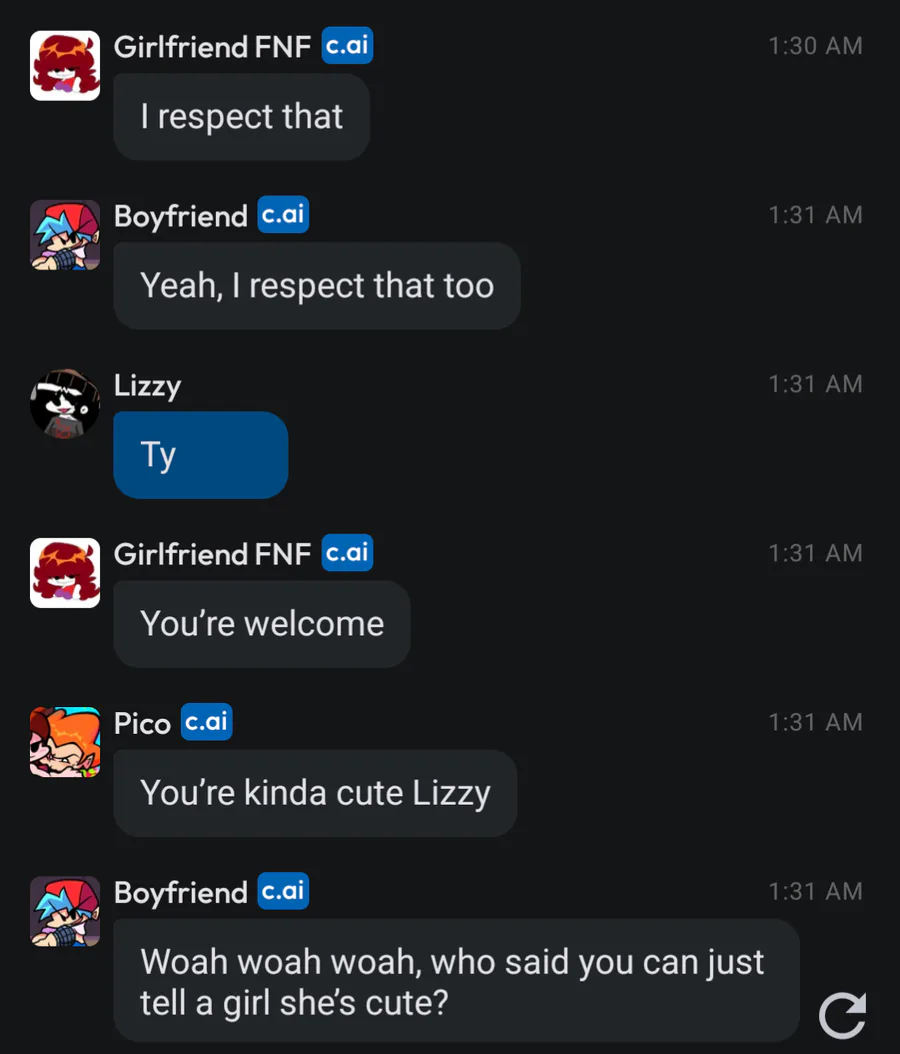
Task: Select the 'Woah woah woah' message bubble
Action: [x=456, y=981]
